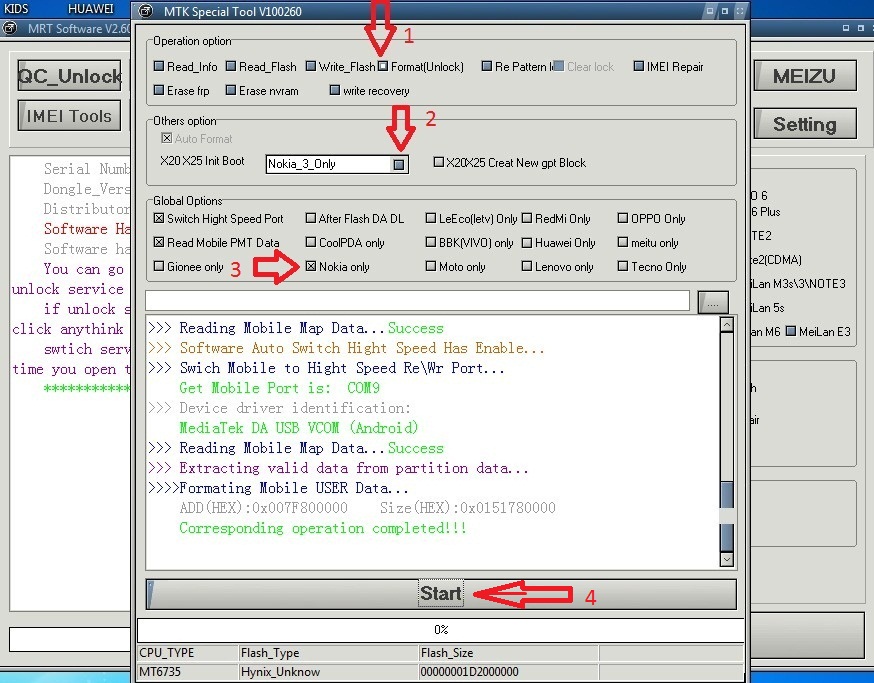The width and height of the screenshot is (874, 683).
Task: Click the MRT Software window title icon
Action: coord(9,28)
